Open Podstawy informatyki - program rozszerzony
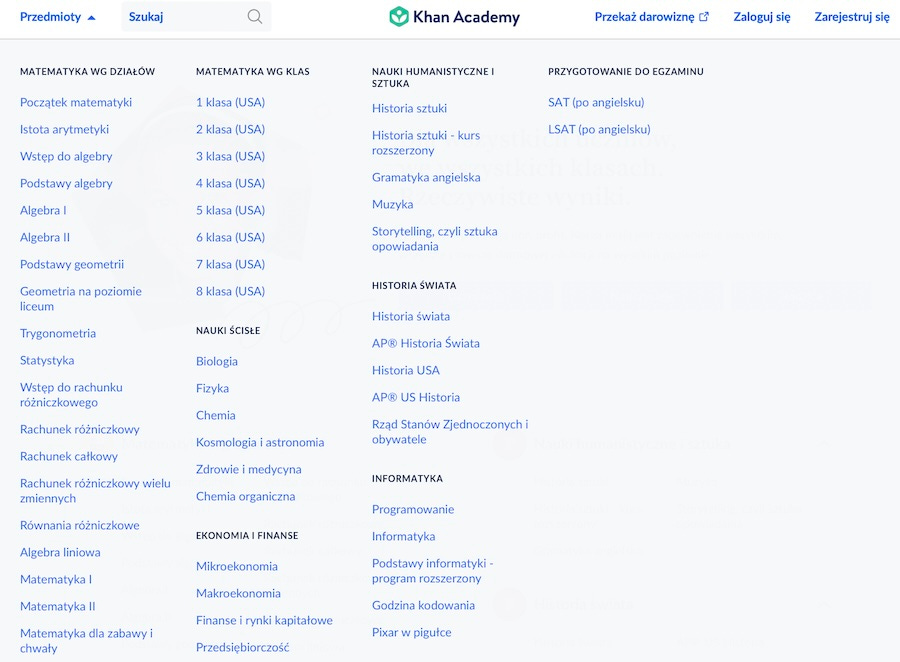 433,570
